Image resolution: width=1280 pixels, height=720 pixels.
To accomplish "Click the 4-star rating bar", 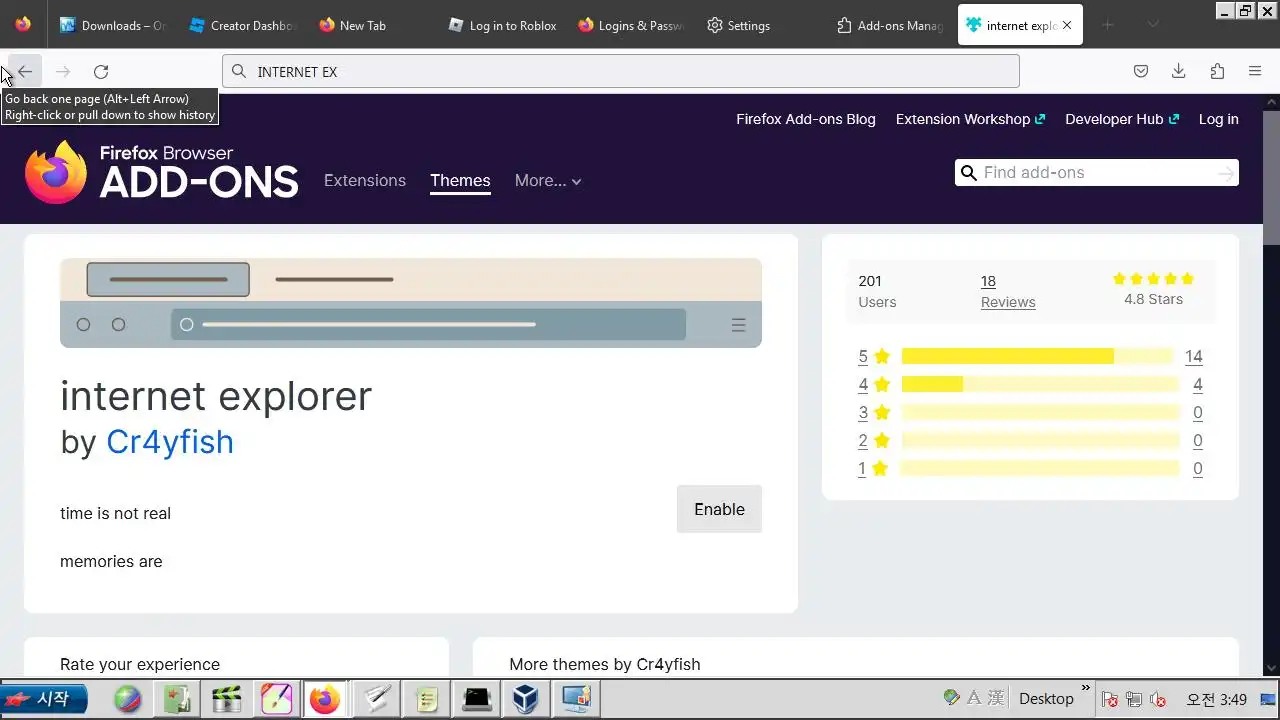I will (x=1040, y=384).
